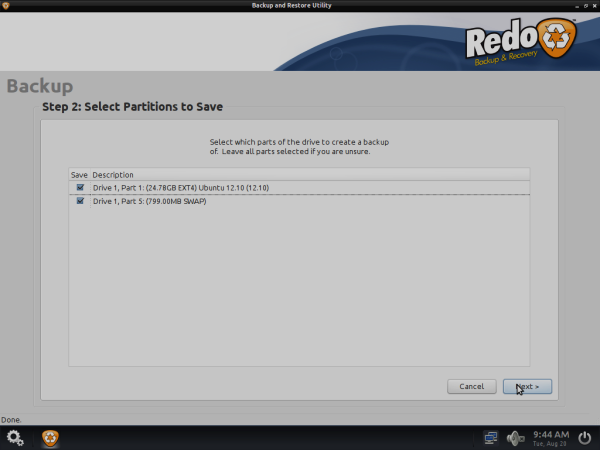Click the Redo Backup taskbar icon
Image resolution: width=600 pixels, height=450 pixels.
(49, 437)
